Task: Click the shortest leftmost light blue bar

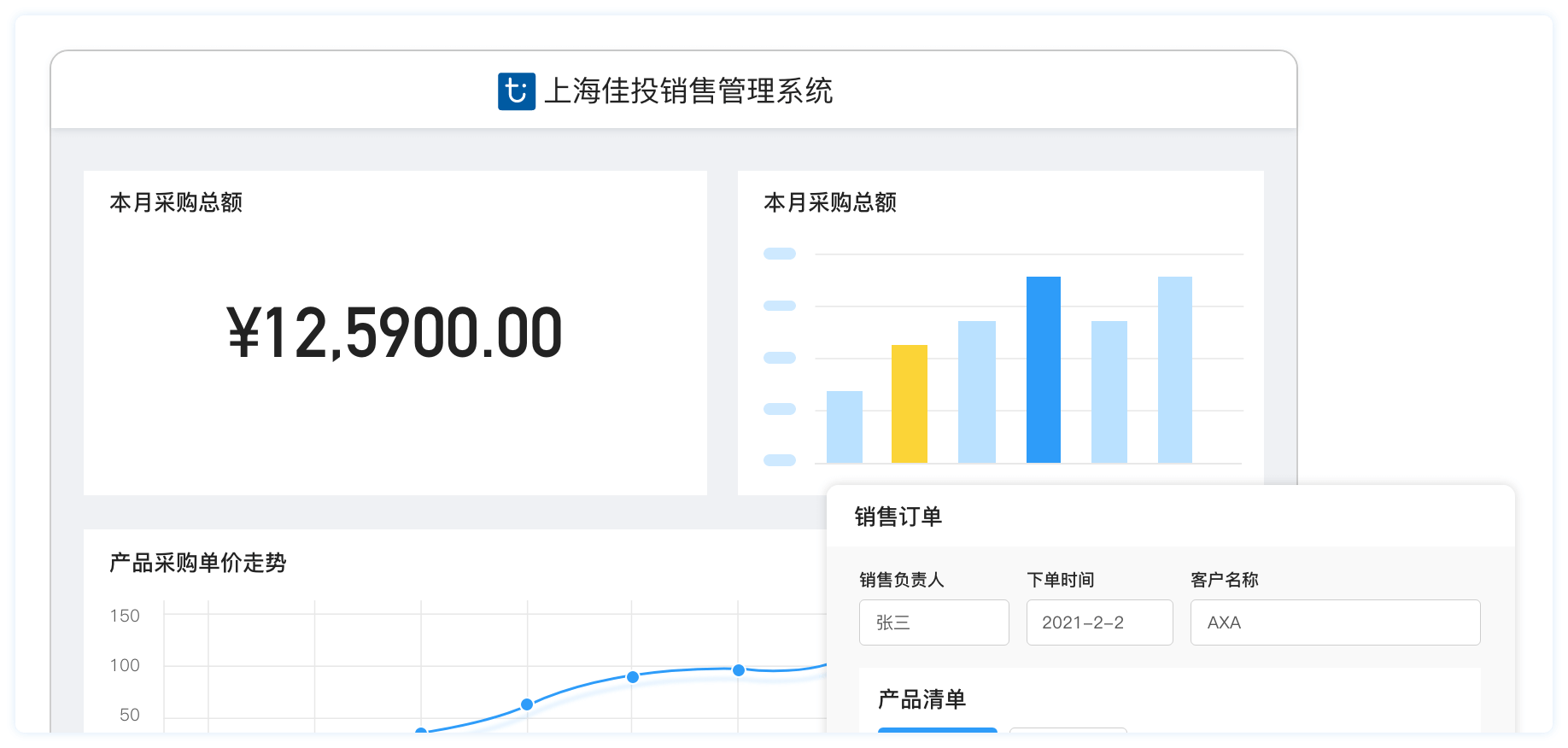Action: coord(844,427)
